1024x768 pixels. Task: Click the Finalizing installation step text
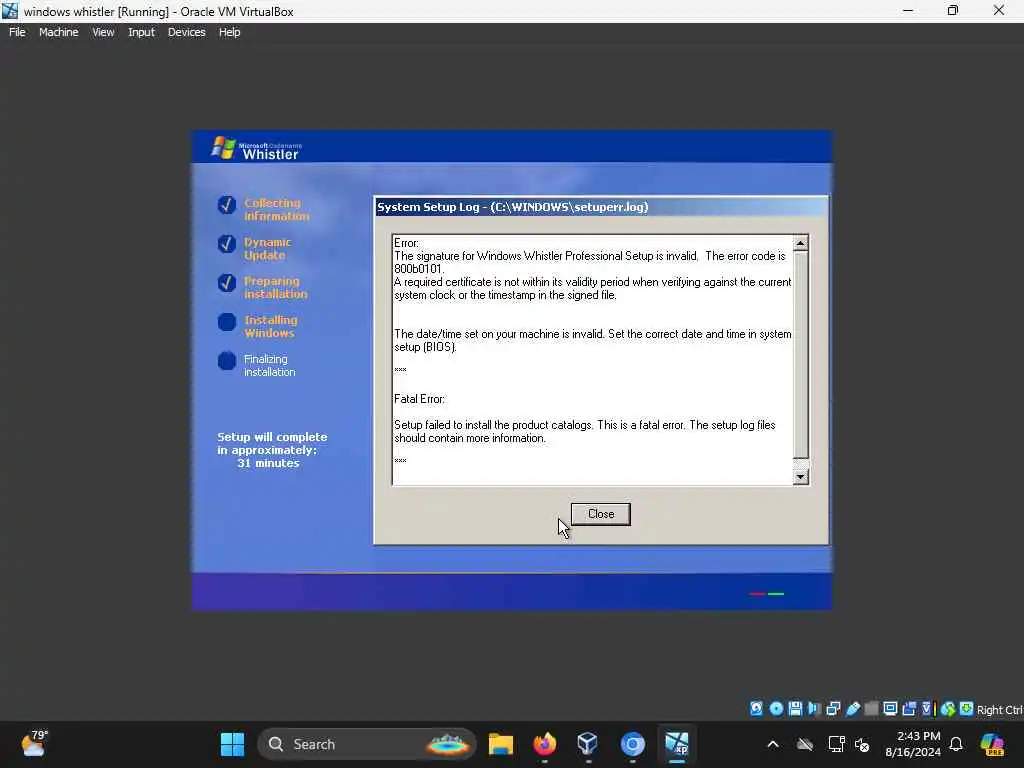click(x=269, y=366)
